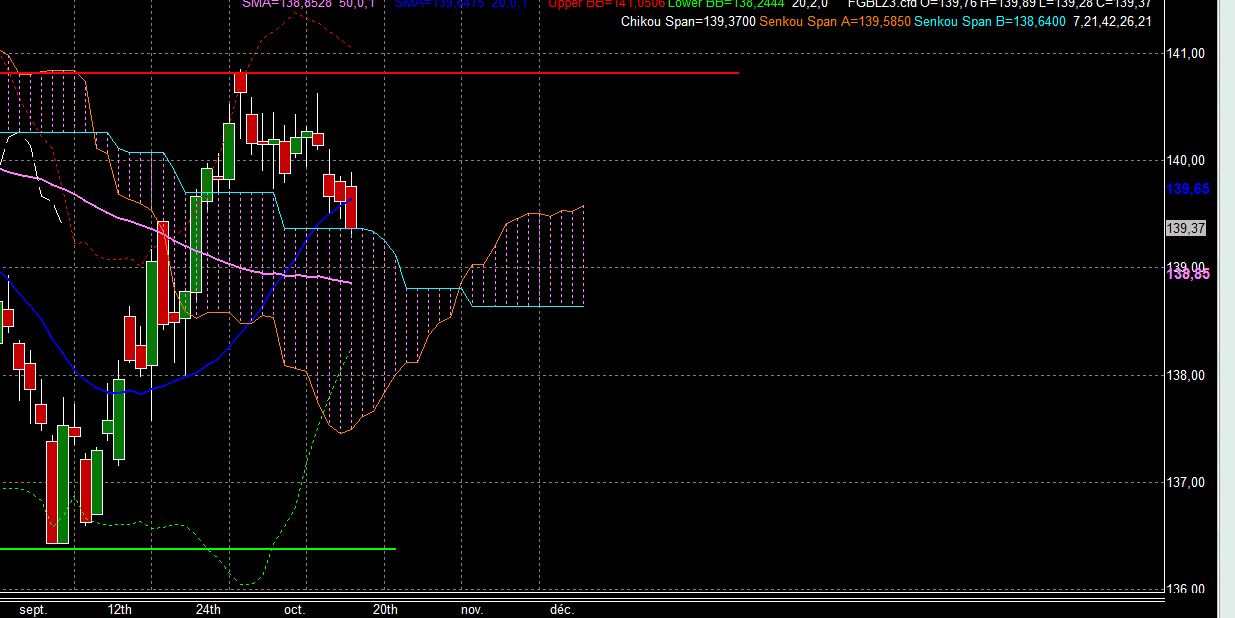Click the 136,00 price axis label
The height and width of the screenshot is (618, 1235).
tap(1188, 589)
